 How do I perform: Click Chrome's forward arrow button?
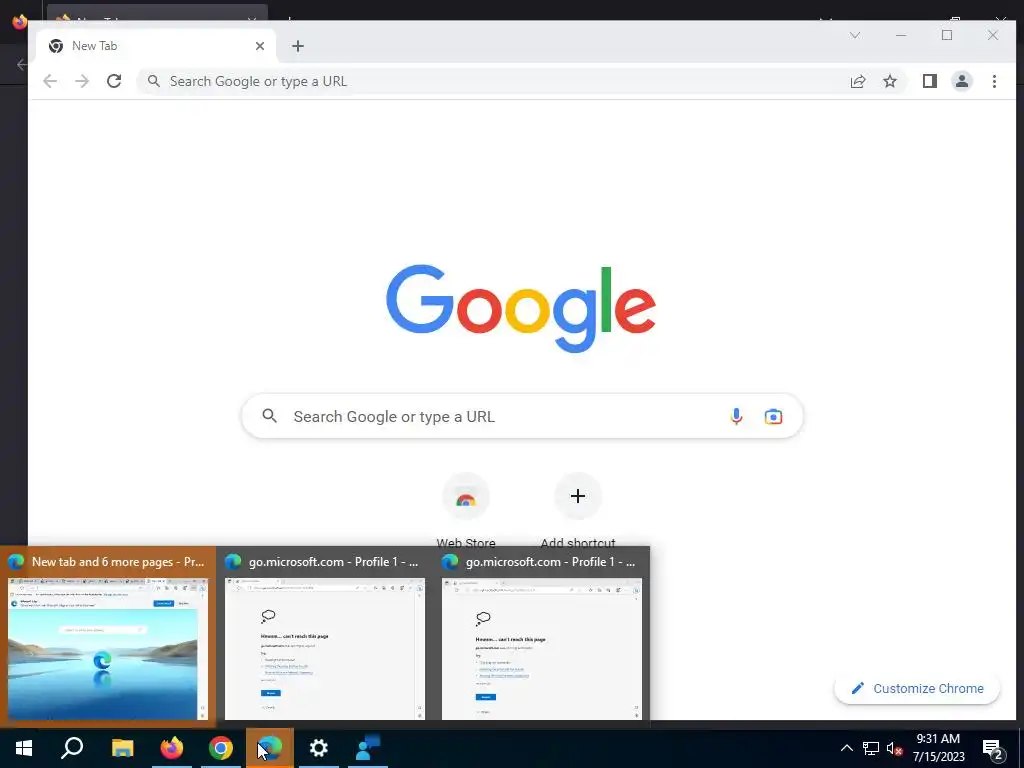click(x=82, y=81)
